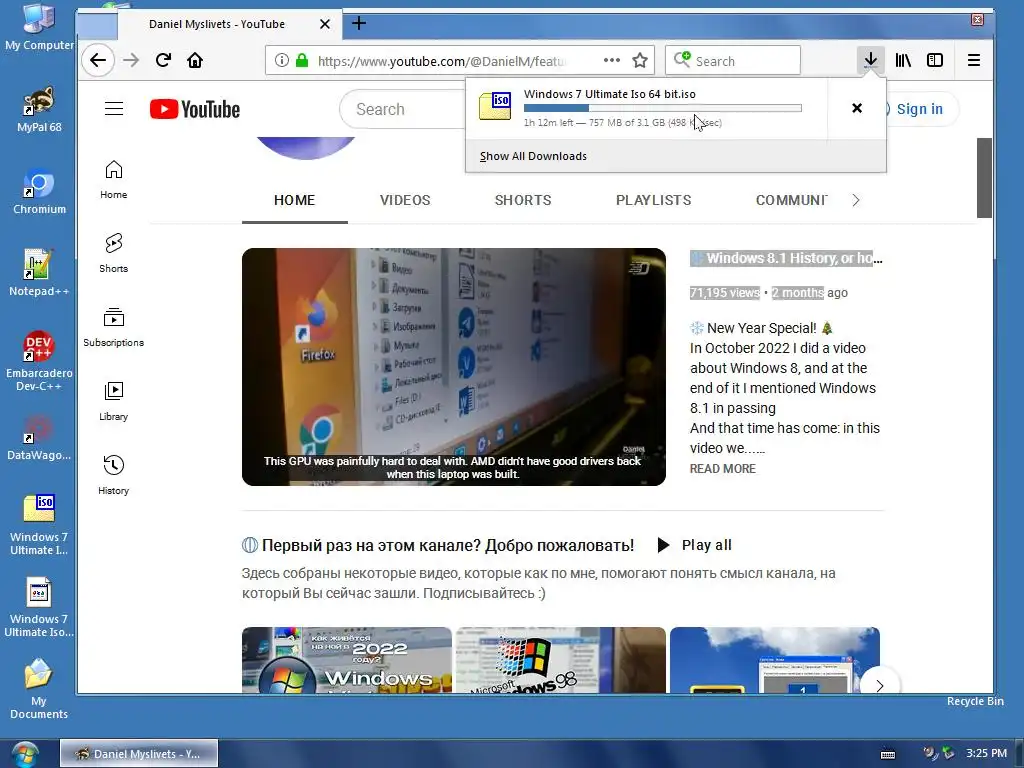Open History in YouTube sidebar
This screenshot has height=768, width=1024.
click(x=114, y=475)
